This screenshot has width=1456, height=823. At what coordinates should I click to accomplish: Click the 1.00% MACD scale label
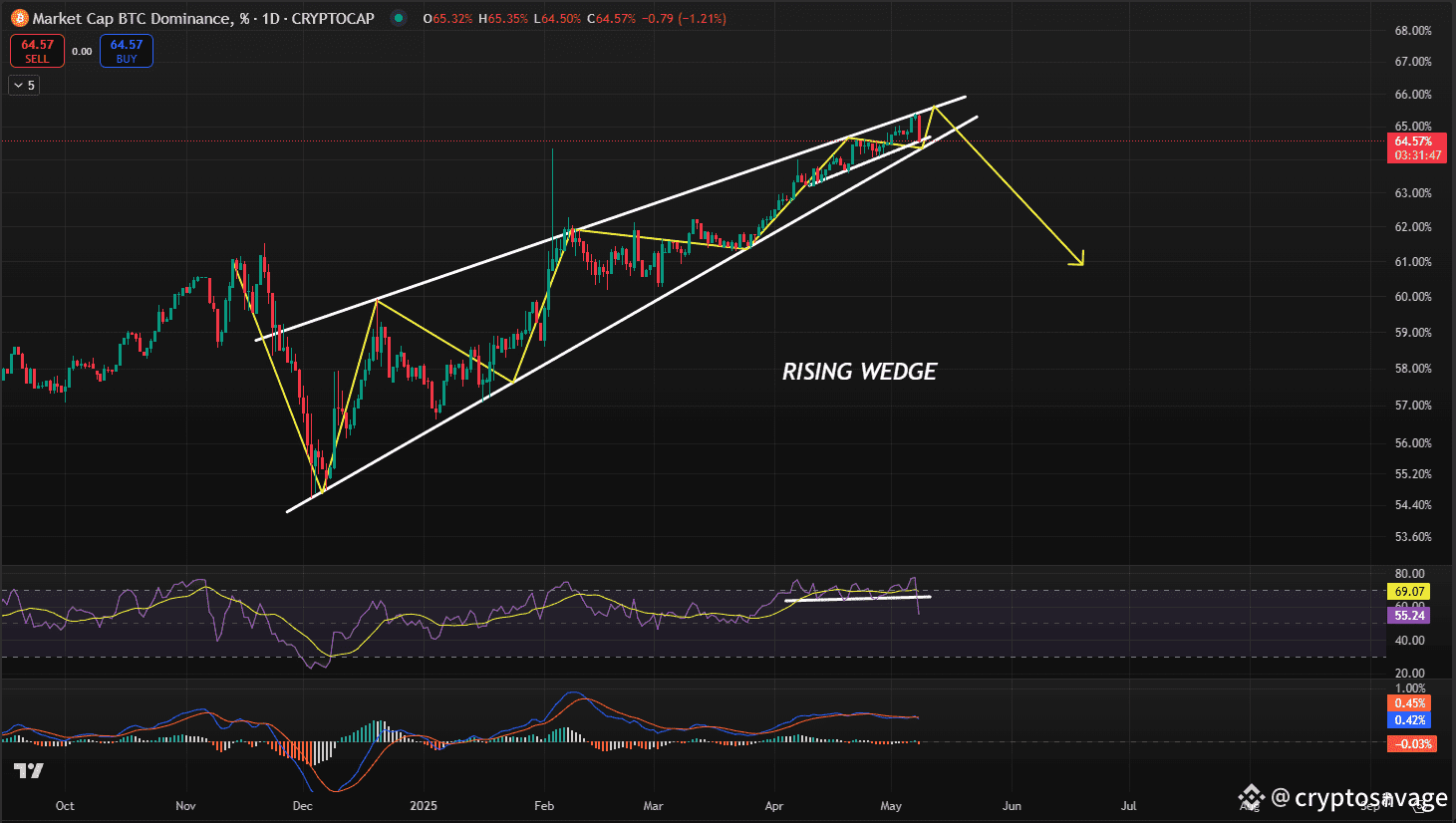coord(1410,688)
